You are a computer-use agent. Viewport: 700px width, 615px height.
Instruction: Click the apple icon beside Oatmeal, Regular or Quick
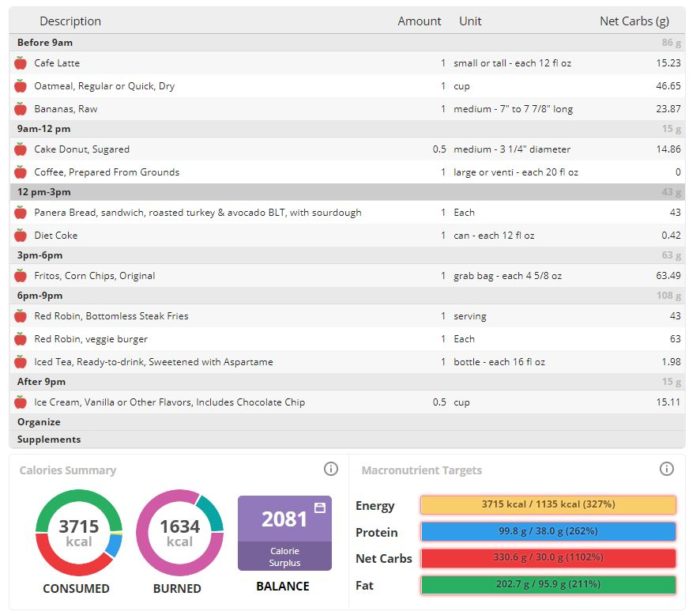(21, 86)
